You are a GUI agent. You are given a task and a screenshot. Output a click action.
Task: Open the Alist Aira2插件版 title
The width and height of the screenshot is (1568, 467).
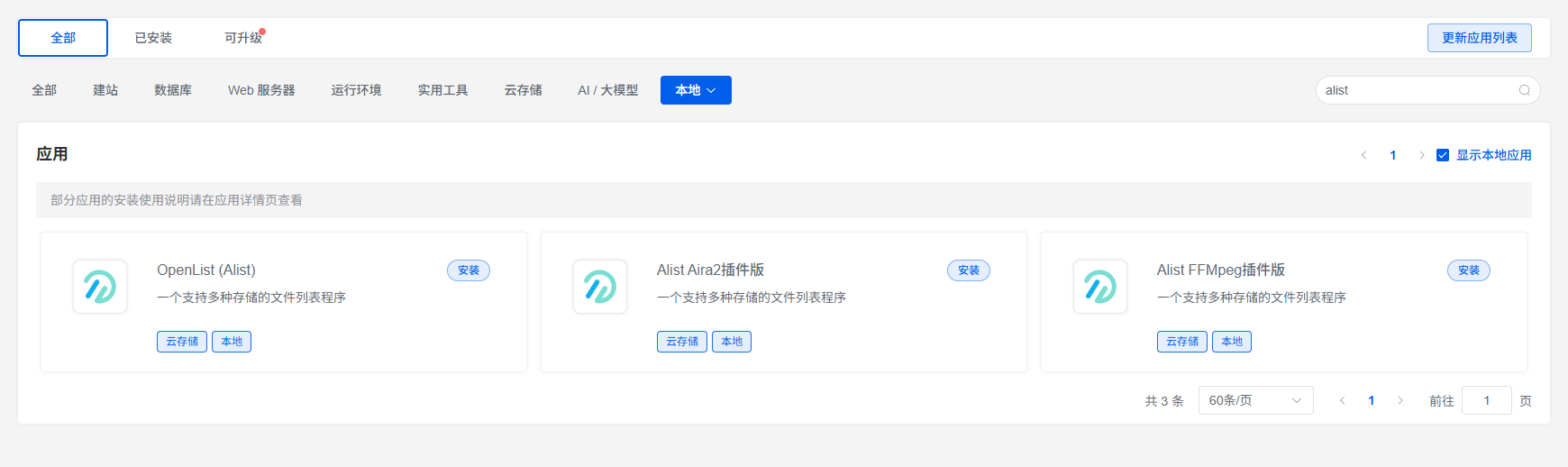pyautogui.click(x=710, y=270)
